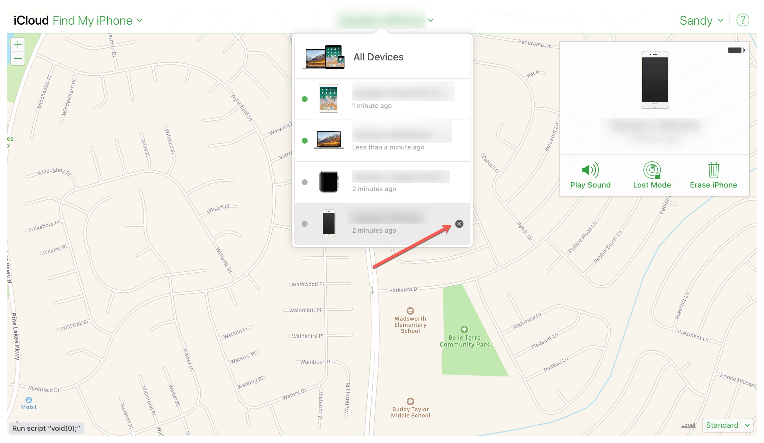Zoom out on the map with minus
Image resolution: width=764 pixels, height=443 pixels.
pyautogui.click(x=18, y=58)
